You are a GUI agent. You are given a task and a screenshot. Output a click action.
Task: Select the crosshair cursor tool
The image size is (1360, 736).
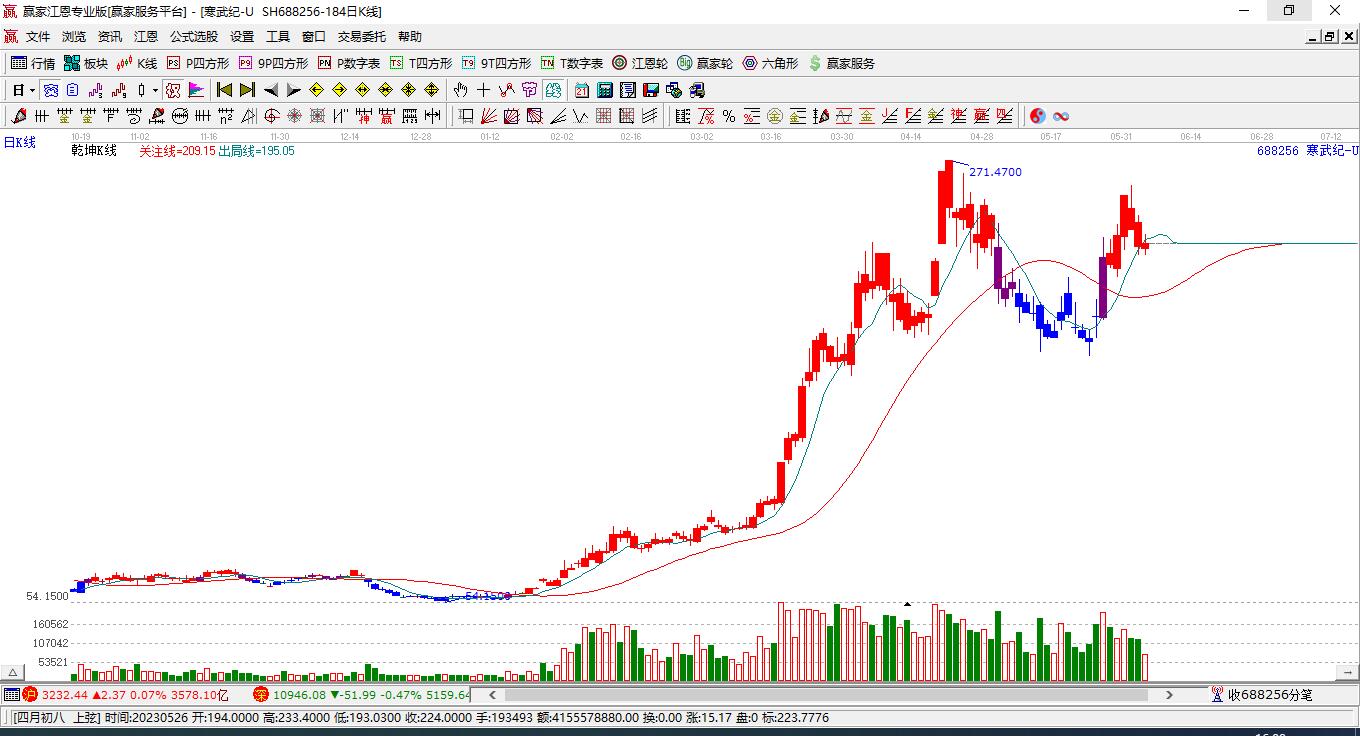(x=484, y=90)
